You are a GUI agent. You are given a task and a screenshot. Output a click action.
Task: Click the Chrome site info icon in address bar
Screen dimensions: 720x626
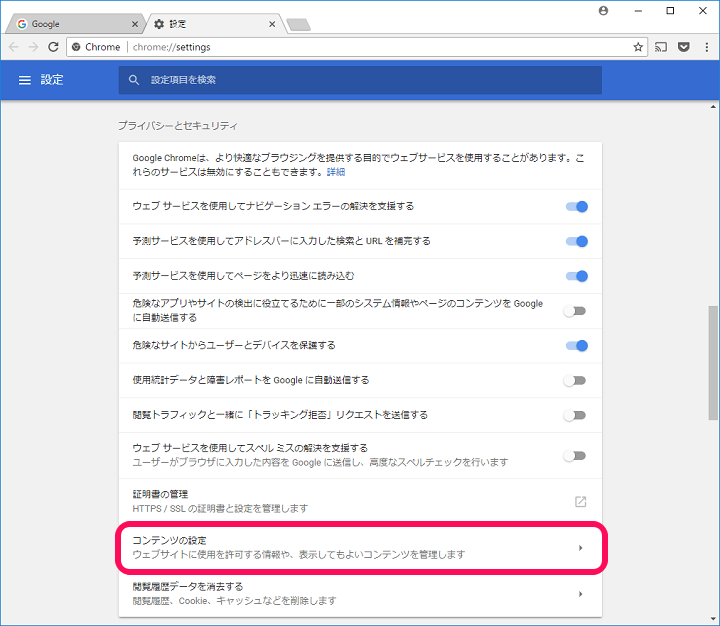[76, 47]
